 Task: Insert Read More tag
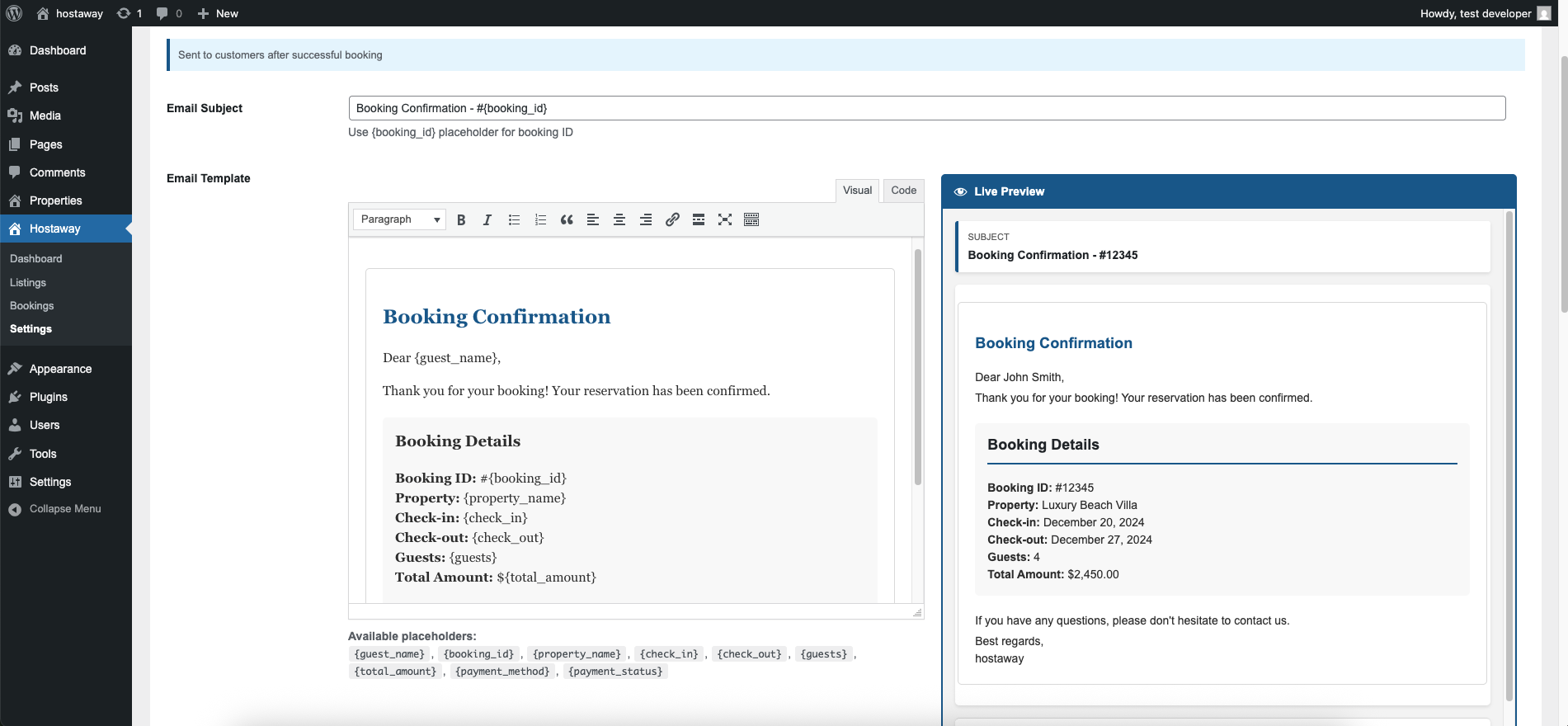click(699, 219)
